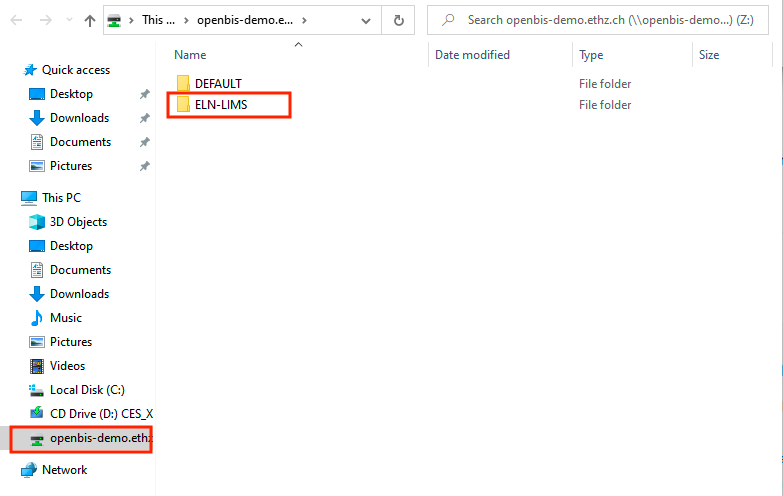
Task: Click the 'File folder' type of ELN-LIMS
Action: pos(605,105)
